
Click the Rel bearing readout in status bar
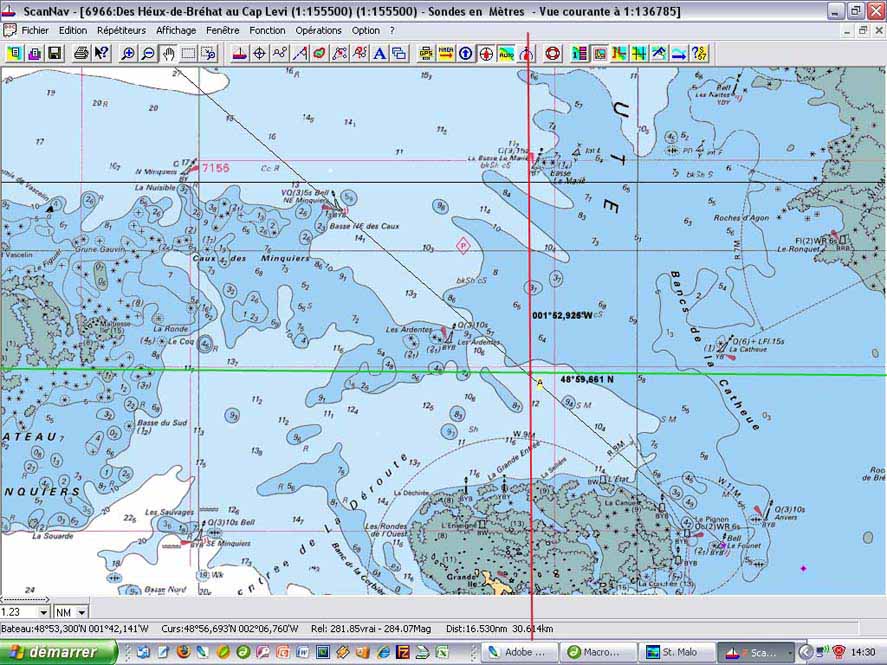(x=371, y=628)
